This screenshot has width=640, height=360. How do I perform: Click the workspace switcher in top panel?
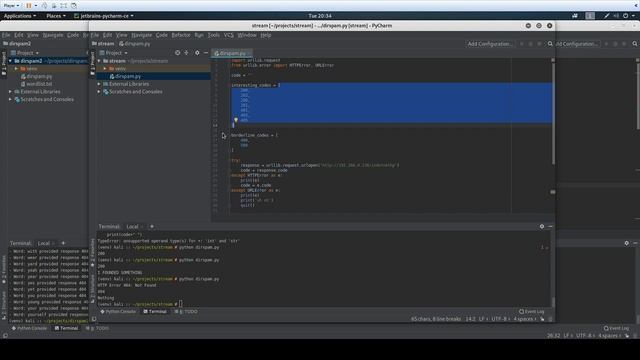click(x=590, y=16)
